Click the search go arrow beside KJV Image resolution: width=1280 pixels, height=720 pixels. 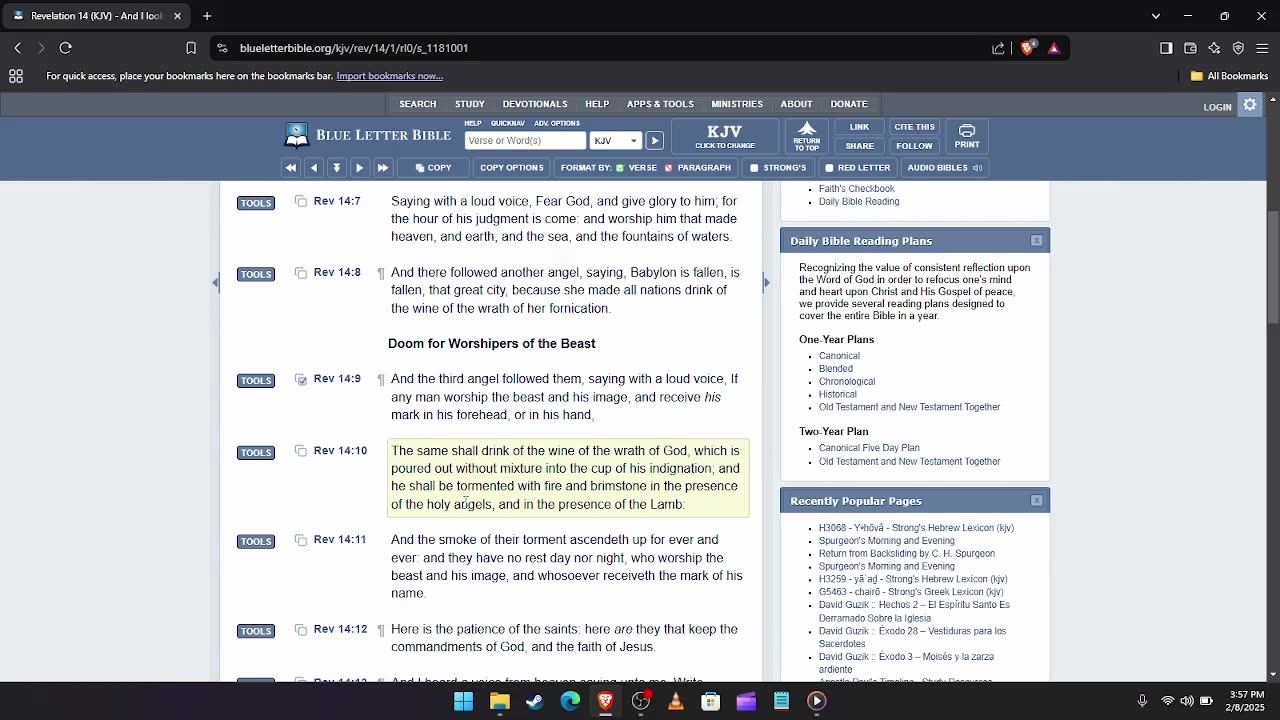(x=654, y=141)
